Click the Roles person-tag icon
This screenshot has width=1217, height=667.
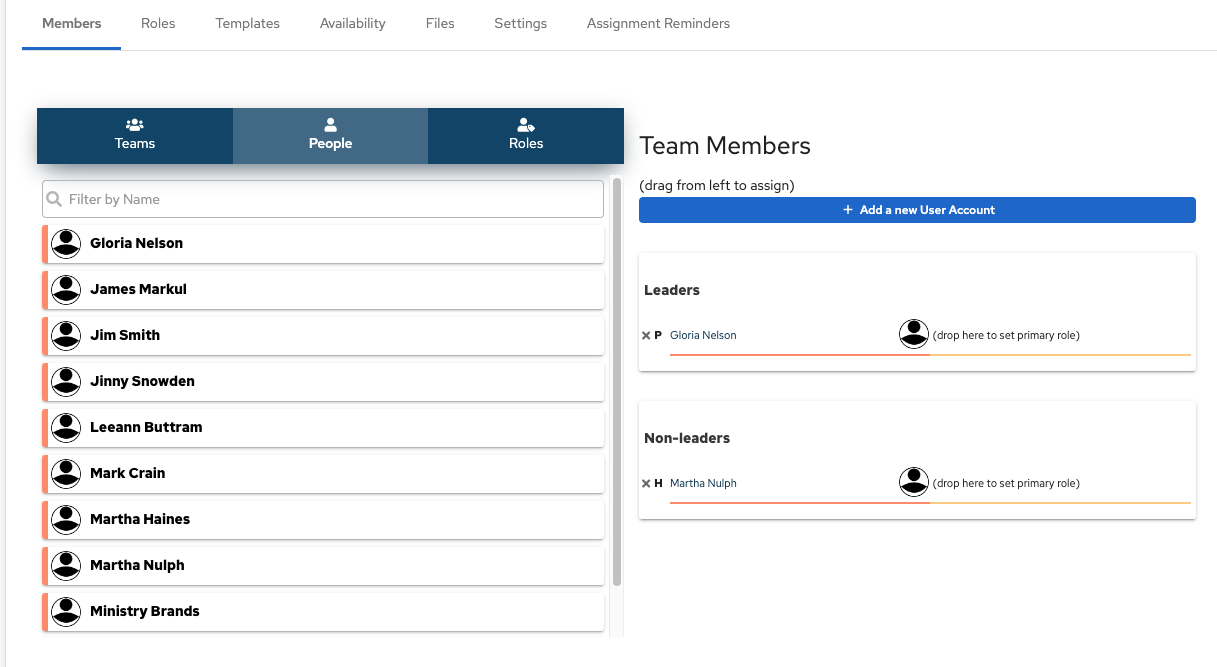[525, 125]
